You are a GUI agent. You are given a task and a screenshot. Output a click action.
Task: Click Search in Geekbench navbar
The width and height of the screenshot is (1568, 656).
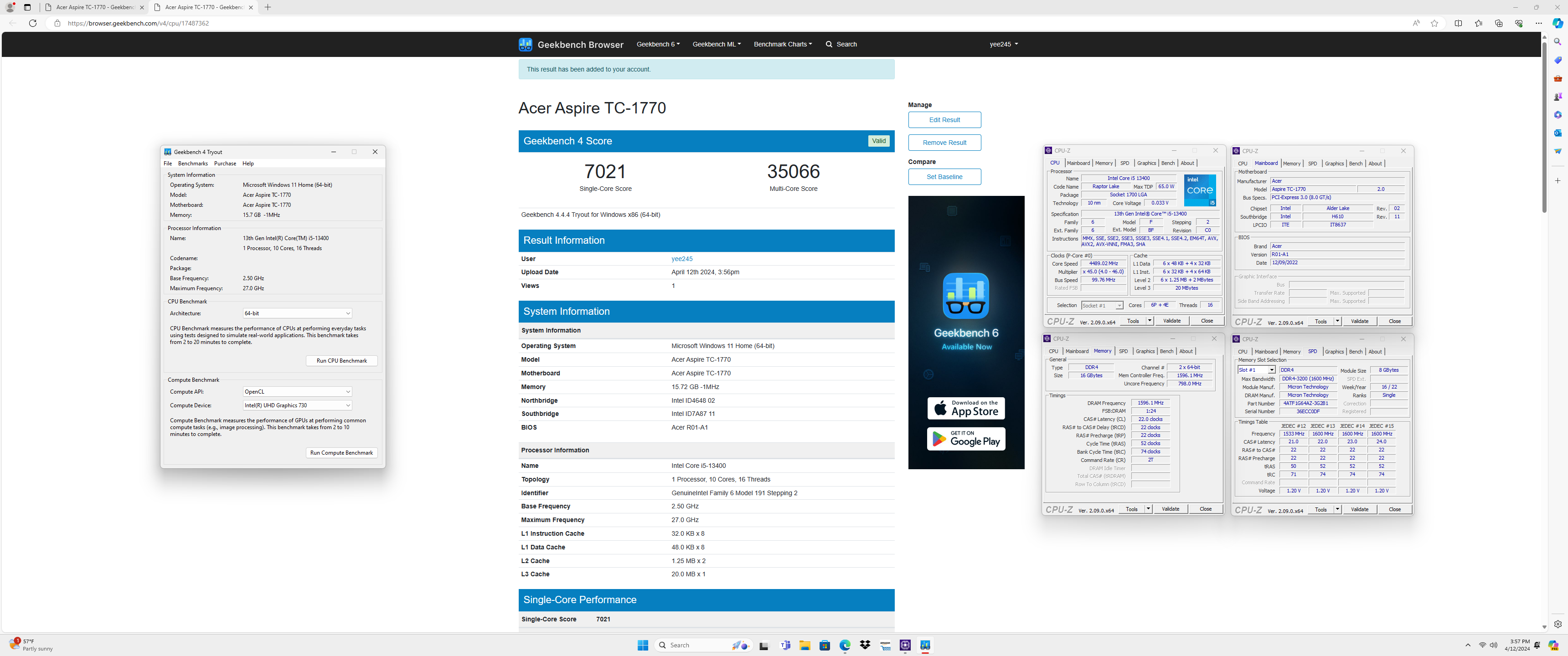[841, 45]
